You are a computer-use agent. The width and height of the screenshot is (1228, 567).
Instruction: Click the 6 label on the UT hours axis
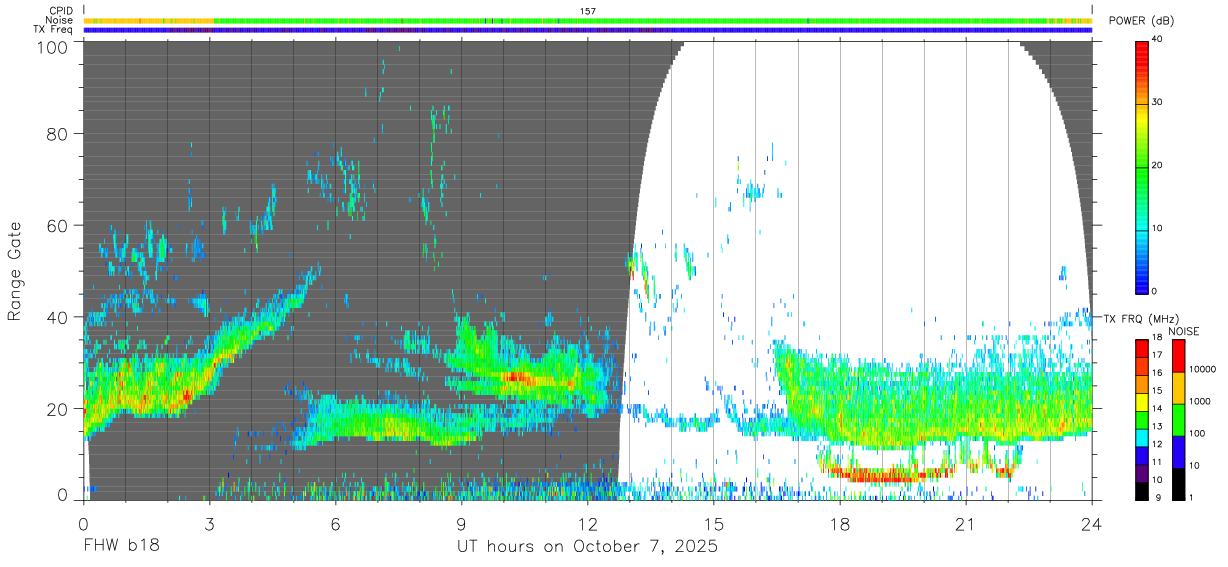[x=335, y=525]
